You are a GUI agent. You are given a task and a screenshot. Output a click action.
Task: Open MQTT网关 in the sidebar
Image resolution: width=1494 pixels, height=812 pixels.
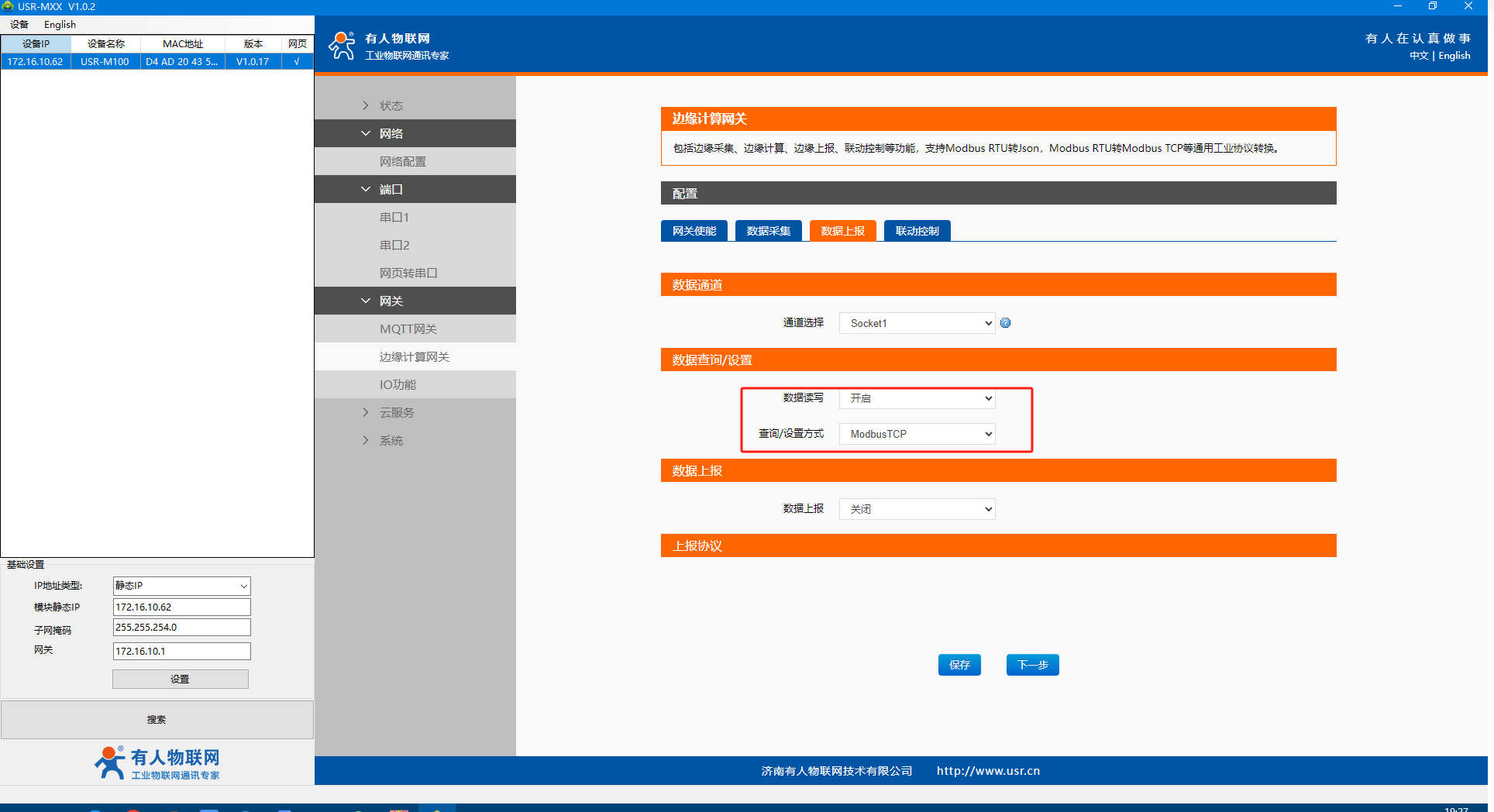[408, 329]
